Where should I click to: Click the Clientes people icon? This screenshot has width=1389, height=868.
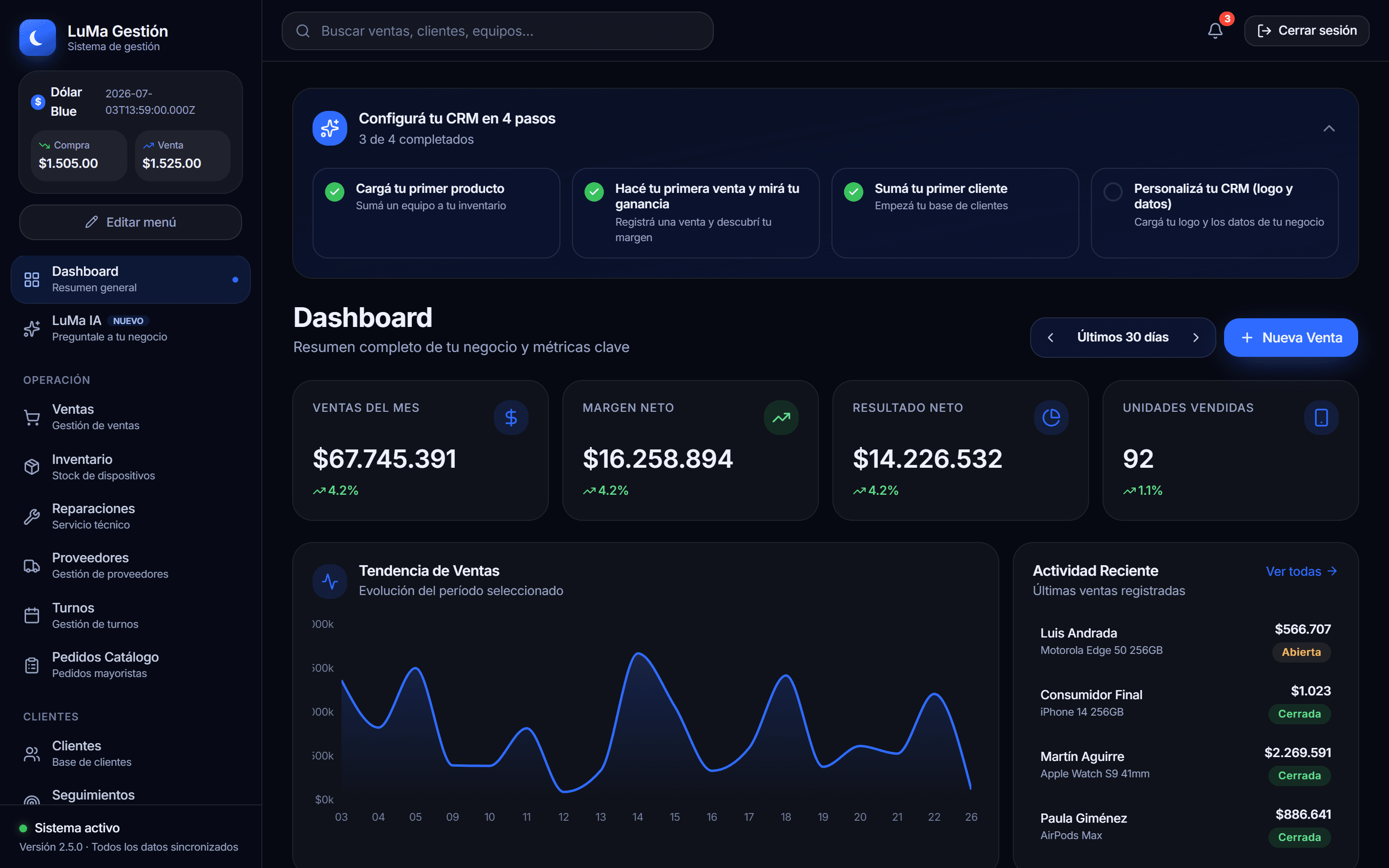[32, 754]
